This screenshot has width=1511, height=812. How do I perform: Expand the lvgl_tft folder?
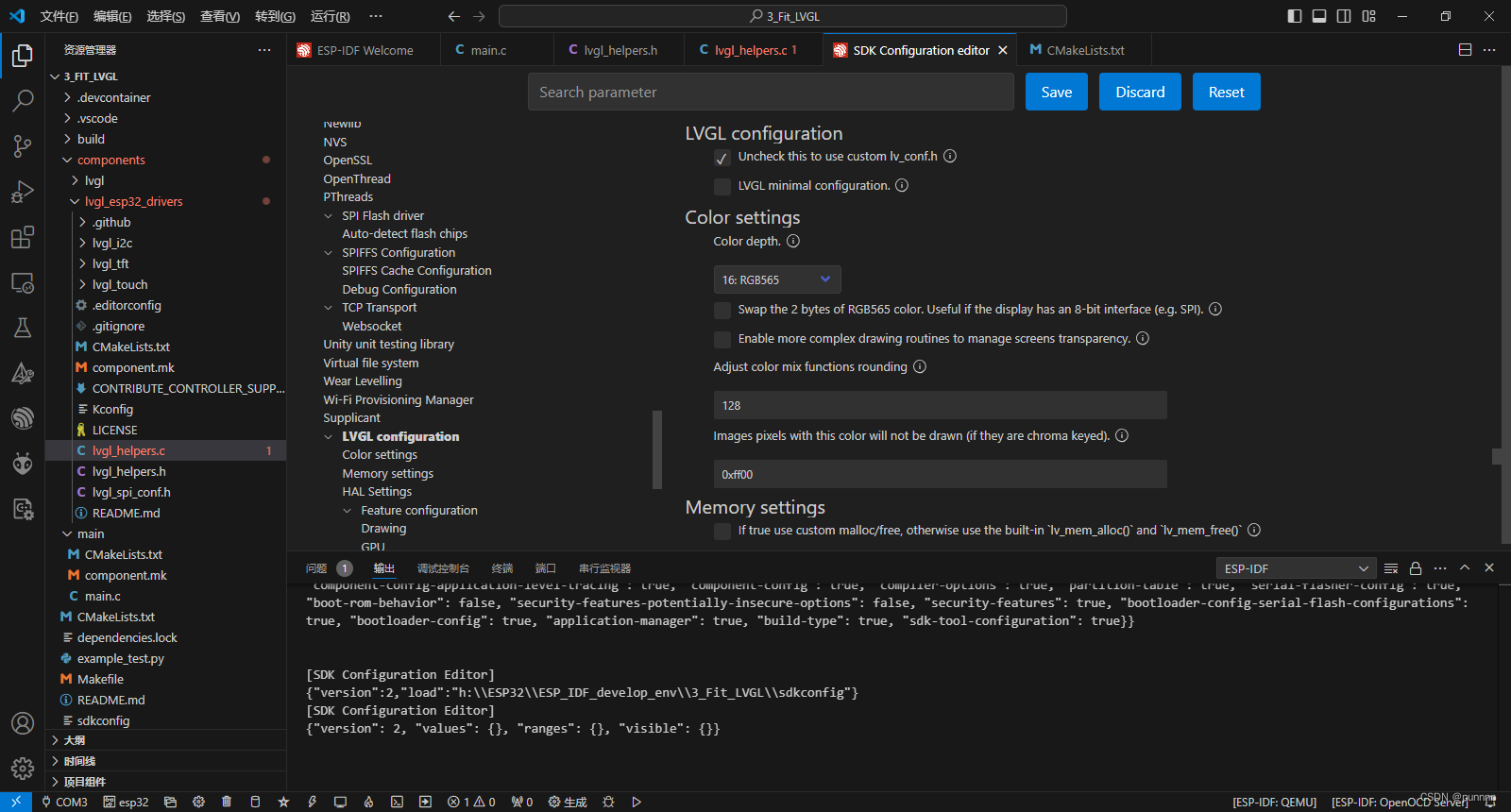(82, 263)
